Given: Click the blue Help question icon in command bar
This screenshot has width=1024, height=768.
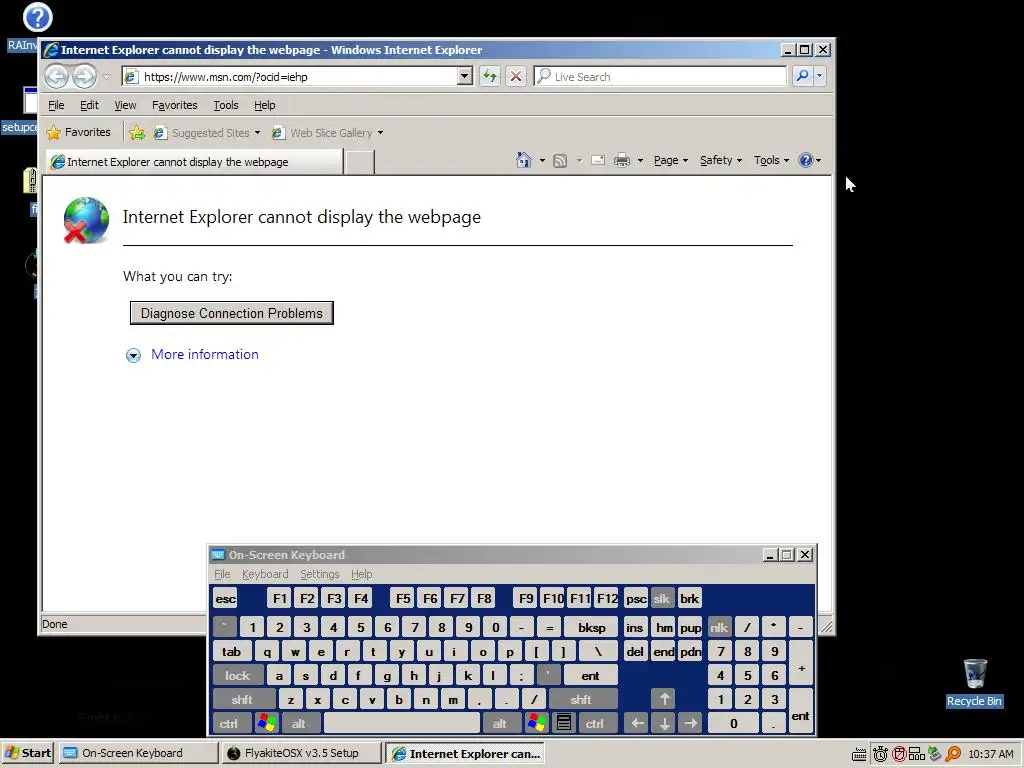Looking at the screenshot, I should click(x=806, y=160).
